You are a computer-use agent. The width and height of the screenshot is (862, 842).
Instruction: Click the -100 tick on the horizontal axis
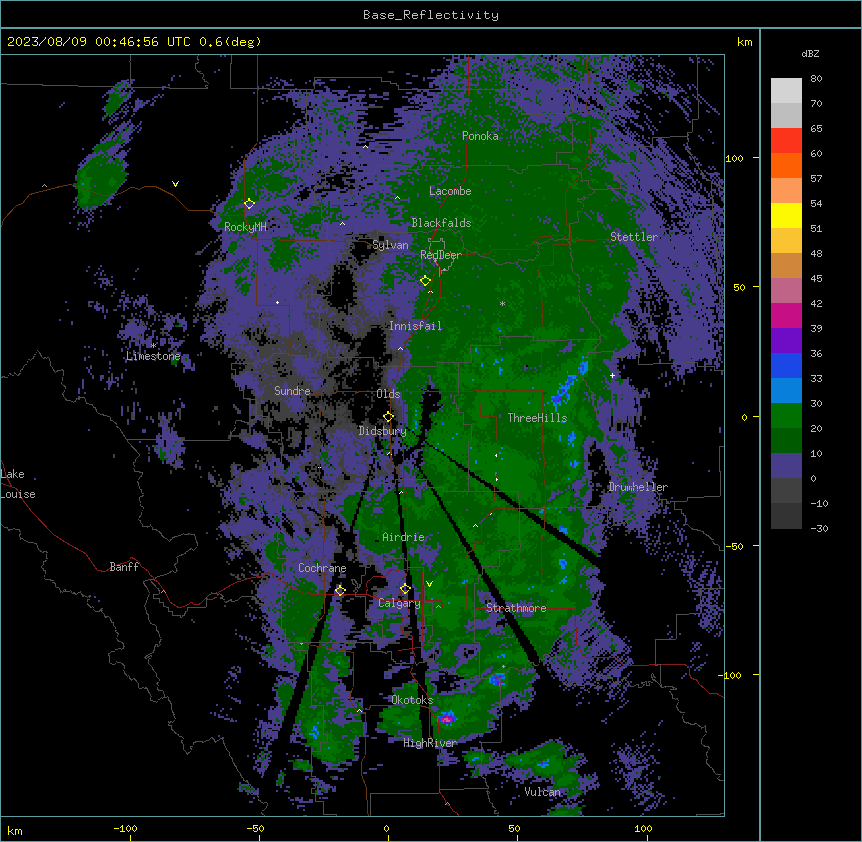coord(125,828)
